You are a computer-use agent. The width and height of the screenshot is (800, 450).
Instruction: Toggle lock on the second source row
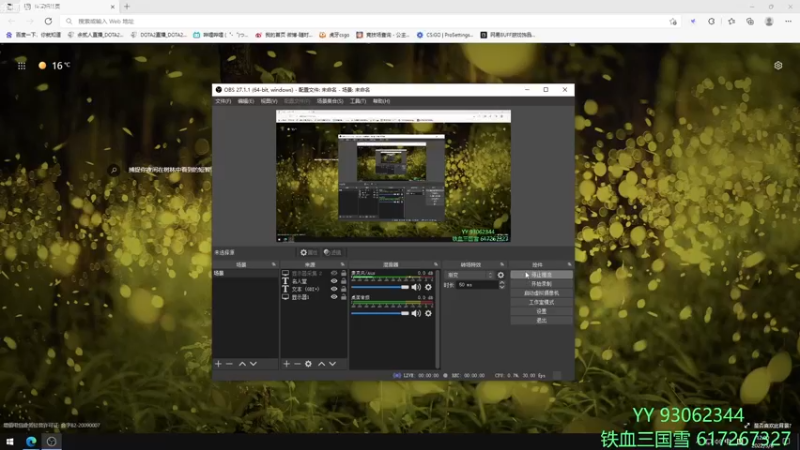343,281
